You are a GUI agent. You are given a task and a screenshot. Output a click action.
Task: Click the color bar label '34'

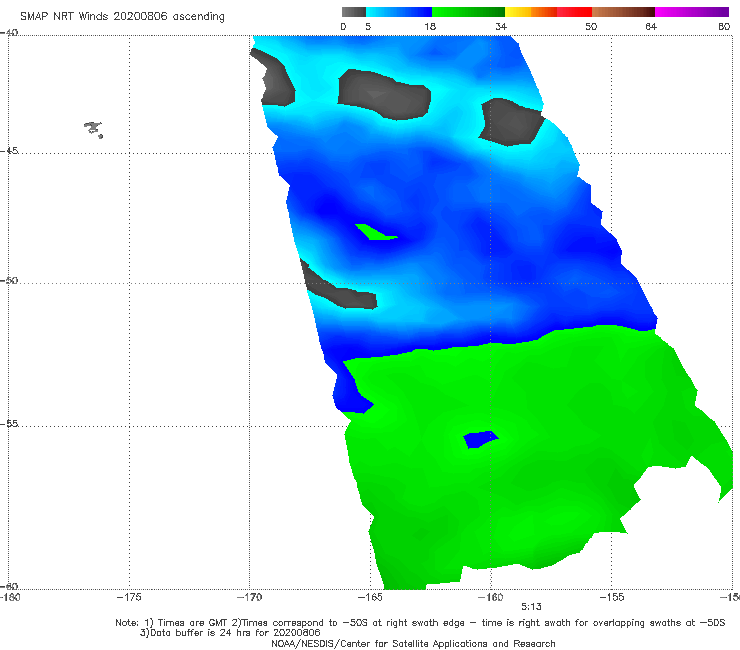[x=501, y=26]
